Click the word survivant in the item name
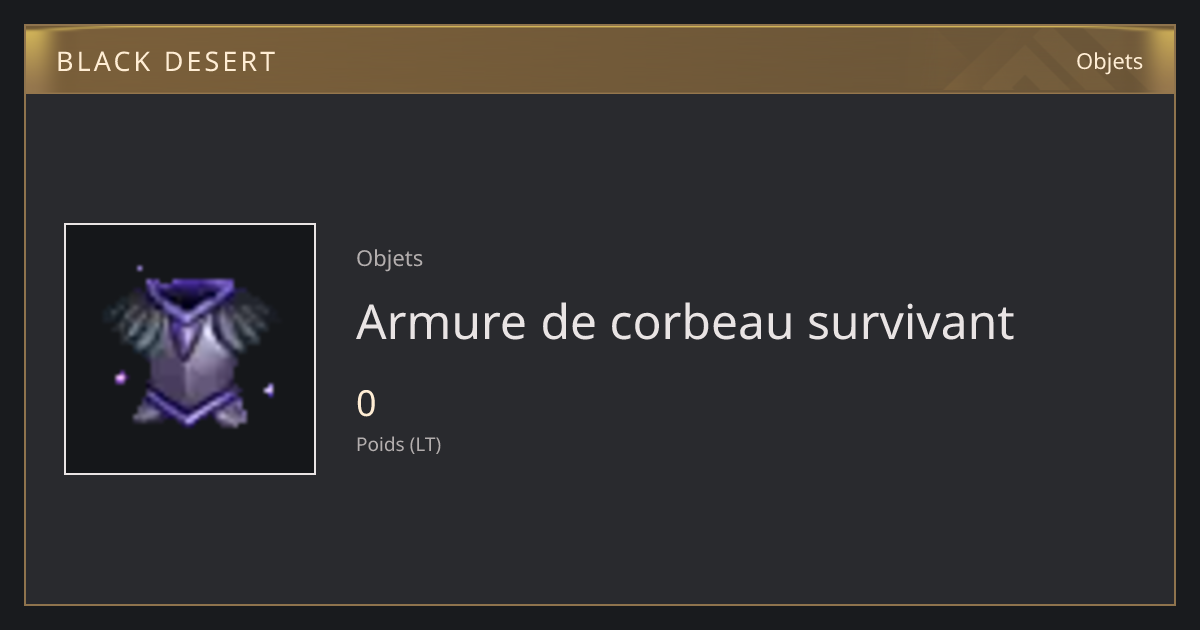Image resolution: width=1200 pixels, height=630 pixels. click(910, 322)
